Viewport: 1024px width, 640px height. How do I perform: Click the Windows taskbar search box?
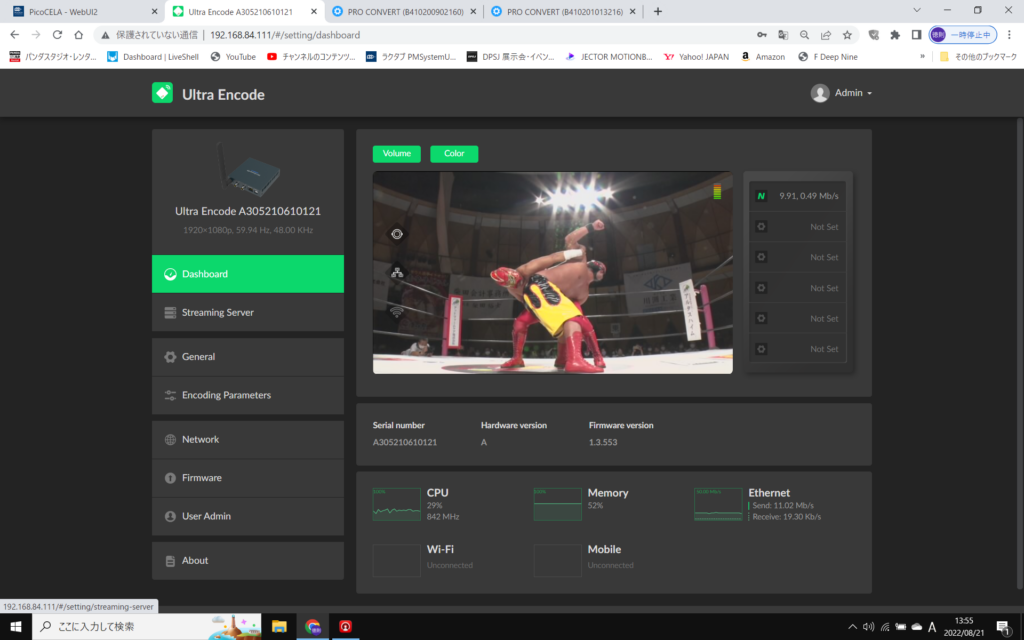[147, 627]
